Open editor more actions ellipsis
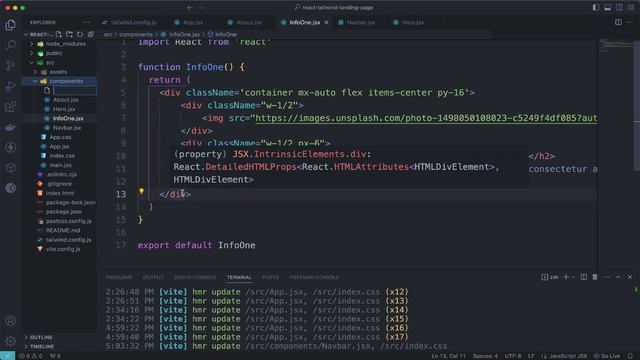Image resolution: width=640 pixels, height=360 pixels. click(x=630, y=22)
